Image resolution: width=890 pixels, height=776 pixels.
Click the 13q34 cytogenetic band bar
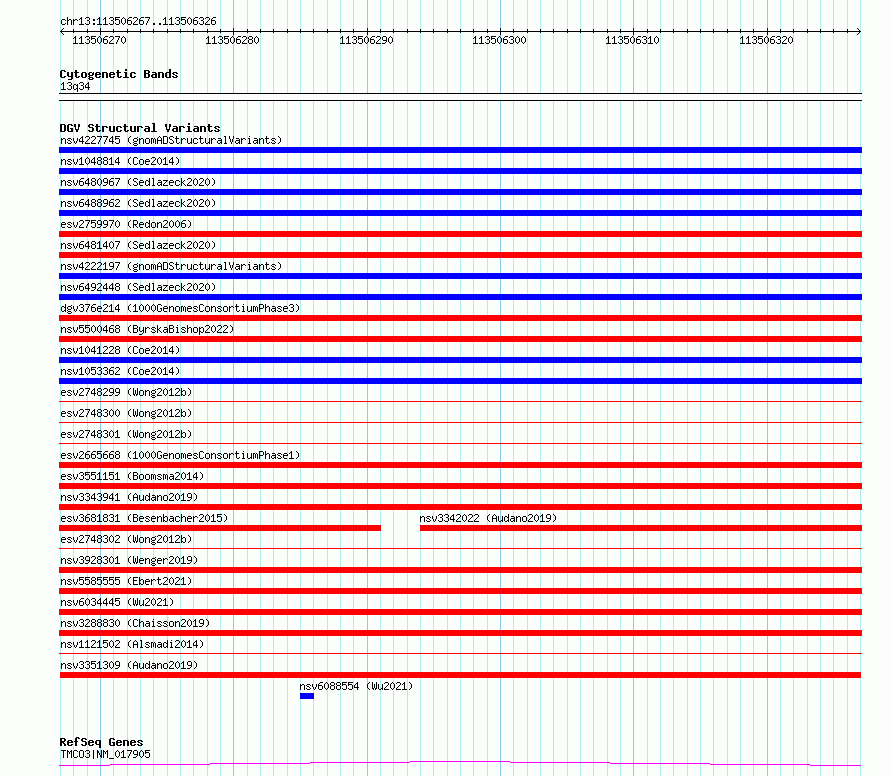pos(460,97)
